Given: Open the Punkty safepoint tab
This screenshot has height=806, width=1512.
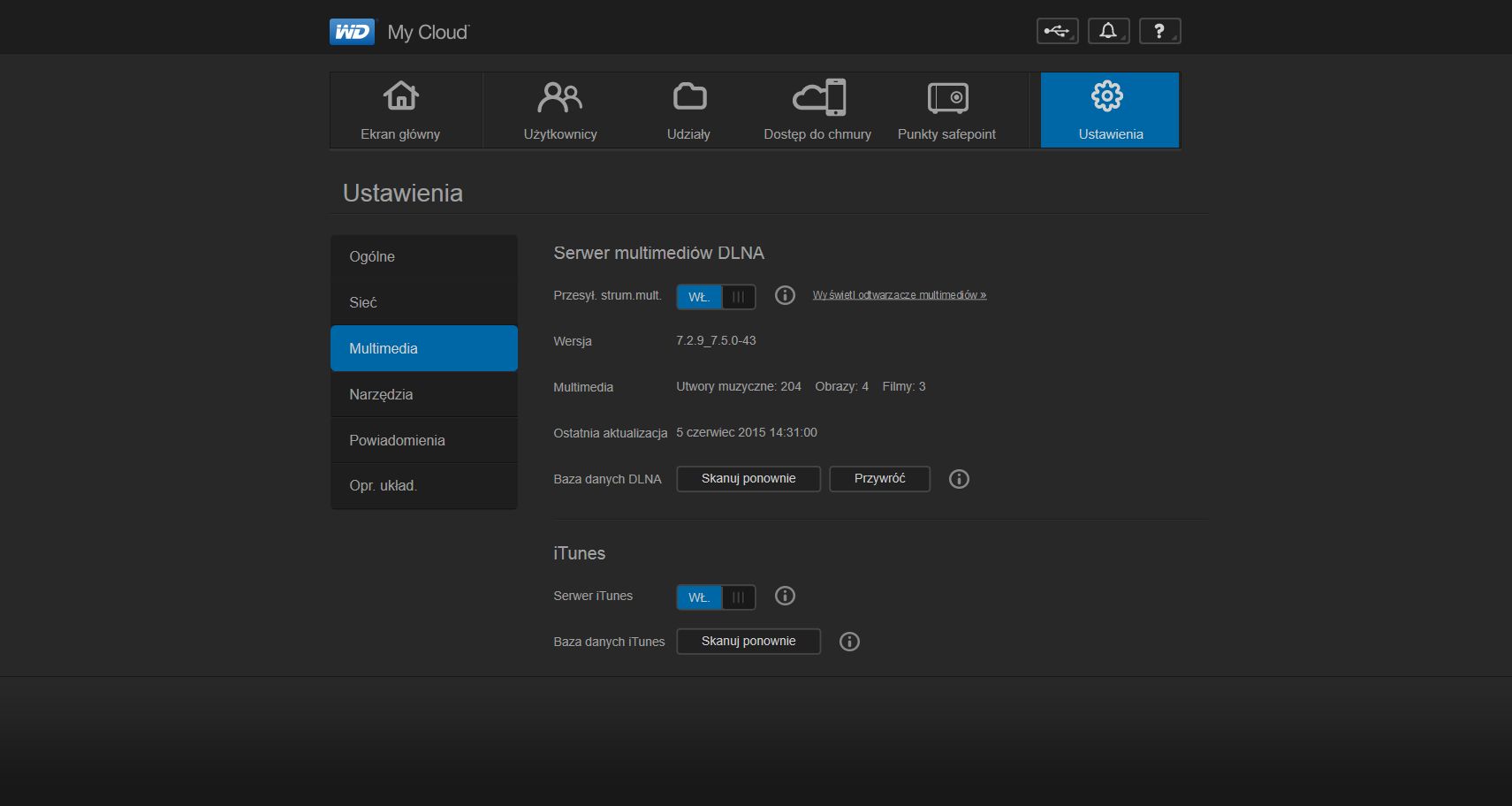Looking at the screenshot, I should tap(946, 110).
